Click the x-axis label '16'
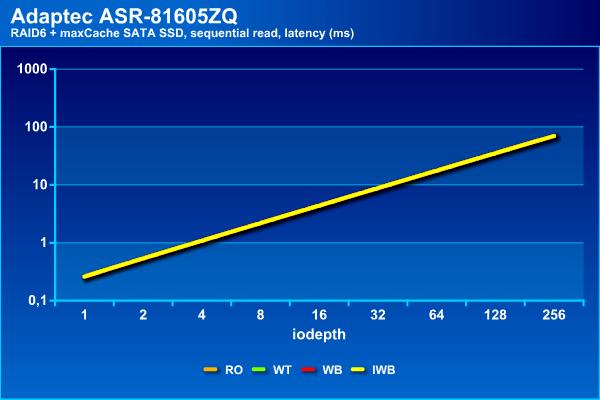The width and height of the screenshot is (600, 400). (x=319, y=315)
